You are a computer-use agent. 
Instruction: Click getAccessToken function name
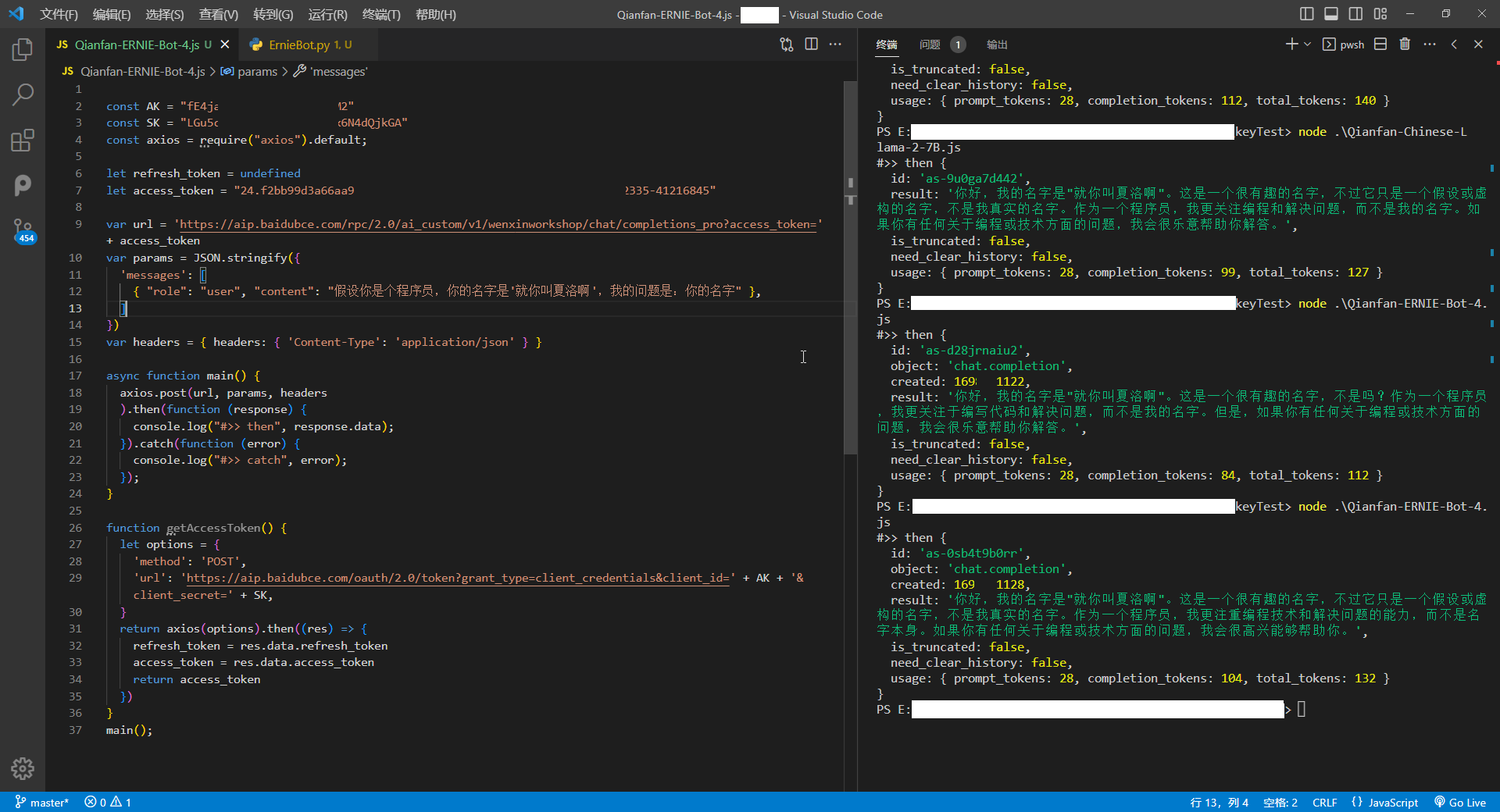[x=214, y=528]
